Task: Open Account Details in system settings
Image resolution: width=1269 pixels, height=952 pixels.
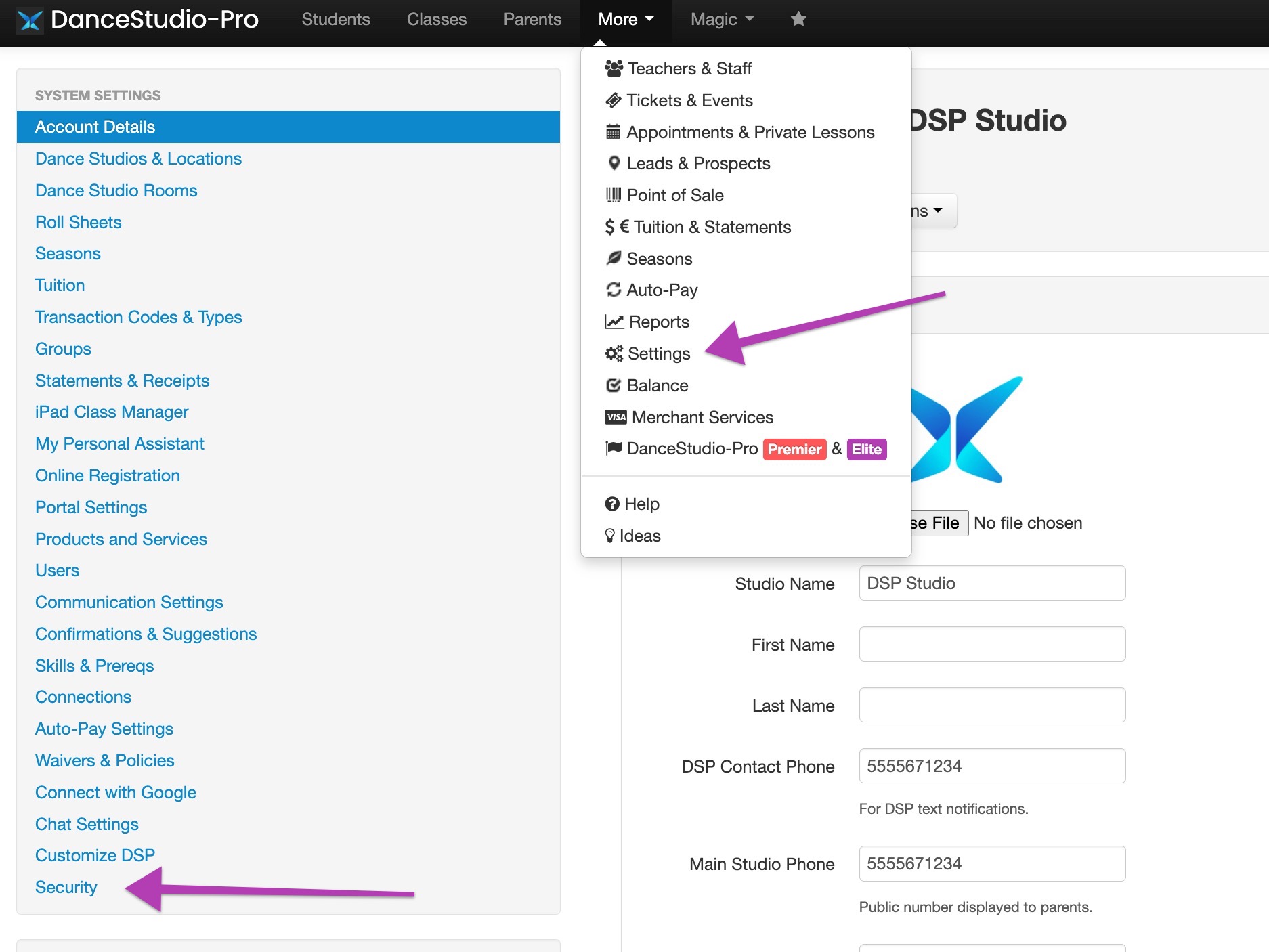Action: pyautogui.click(x=288, y=127)
